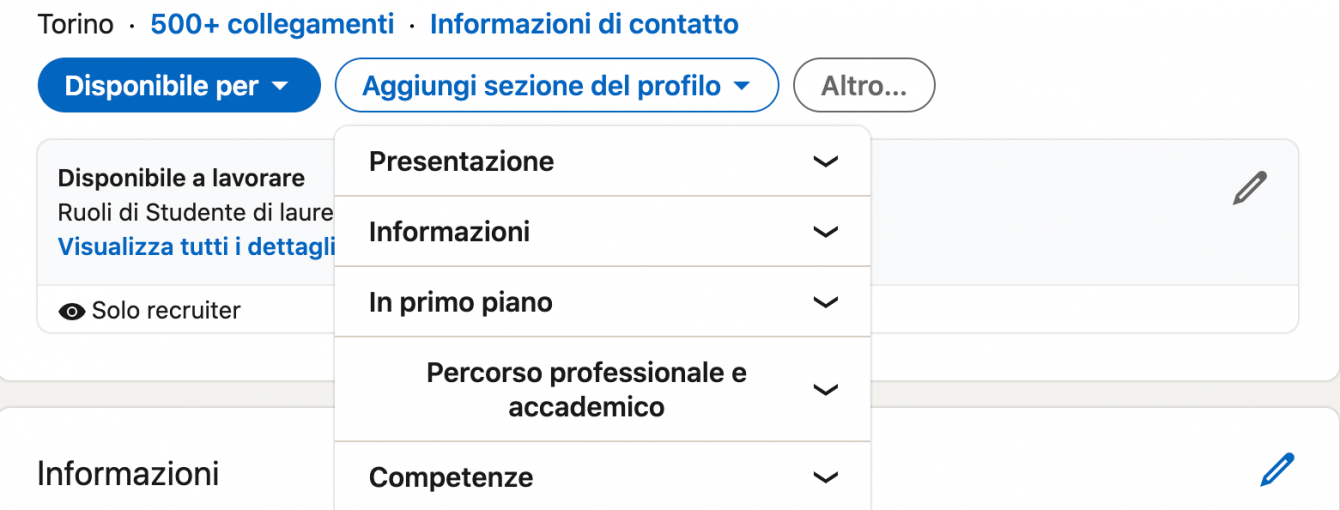Select Competenze menu entry

(602, 477)
